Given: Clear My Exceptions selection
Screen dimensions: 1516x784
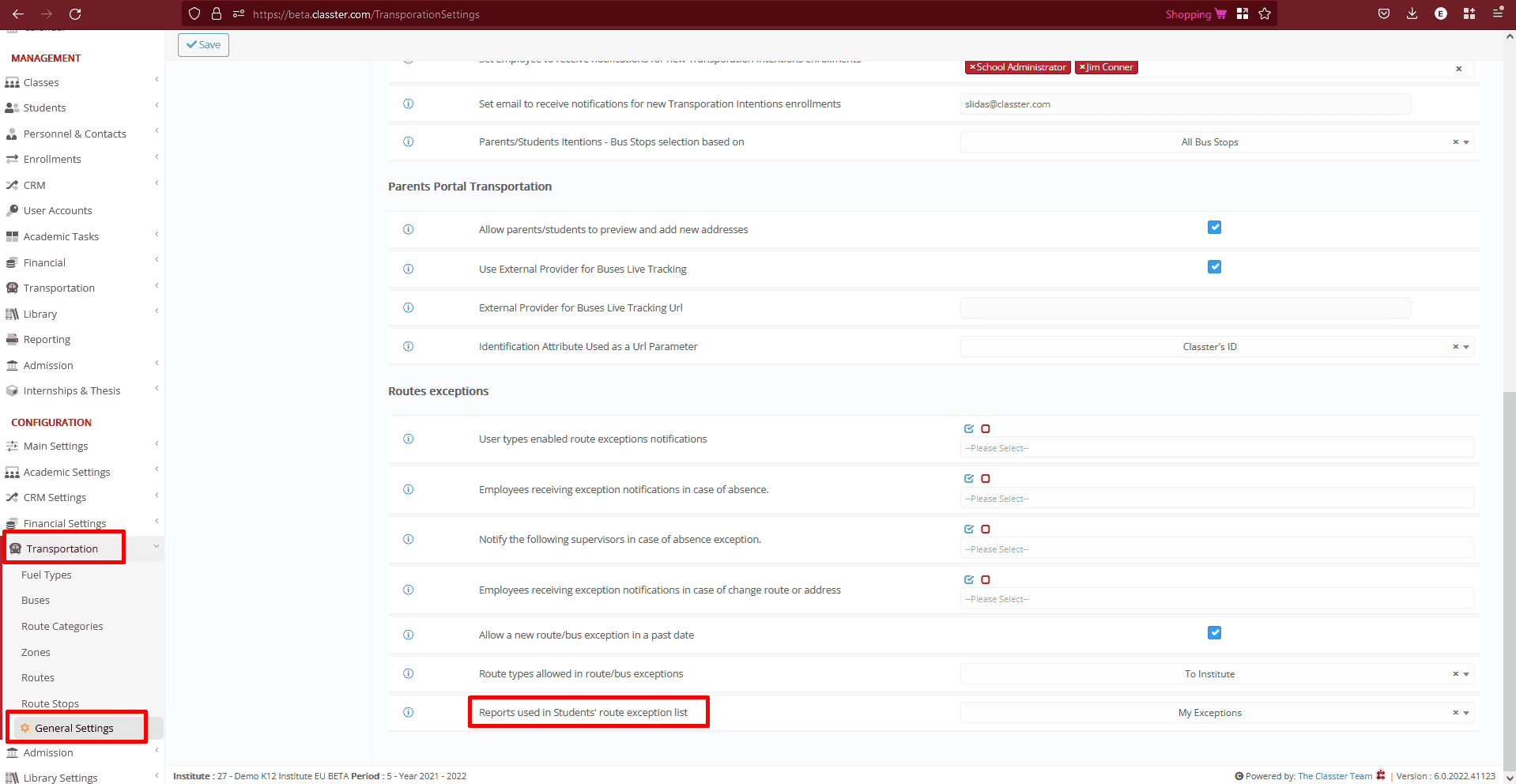Looking at the screenshot, I should 1455,713.
